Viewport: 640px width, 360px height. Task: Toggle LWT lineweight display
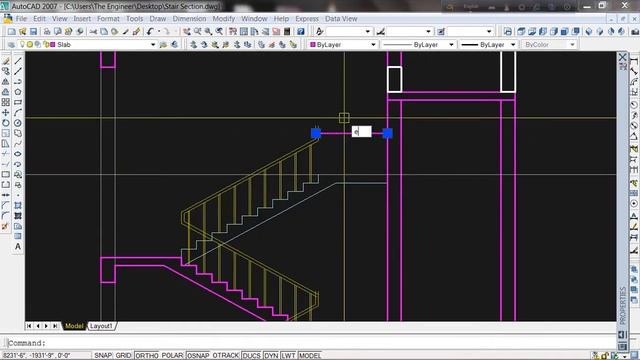(x=288, y=356)
